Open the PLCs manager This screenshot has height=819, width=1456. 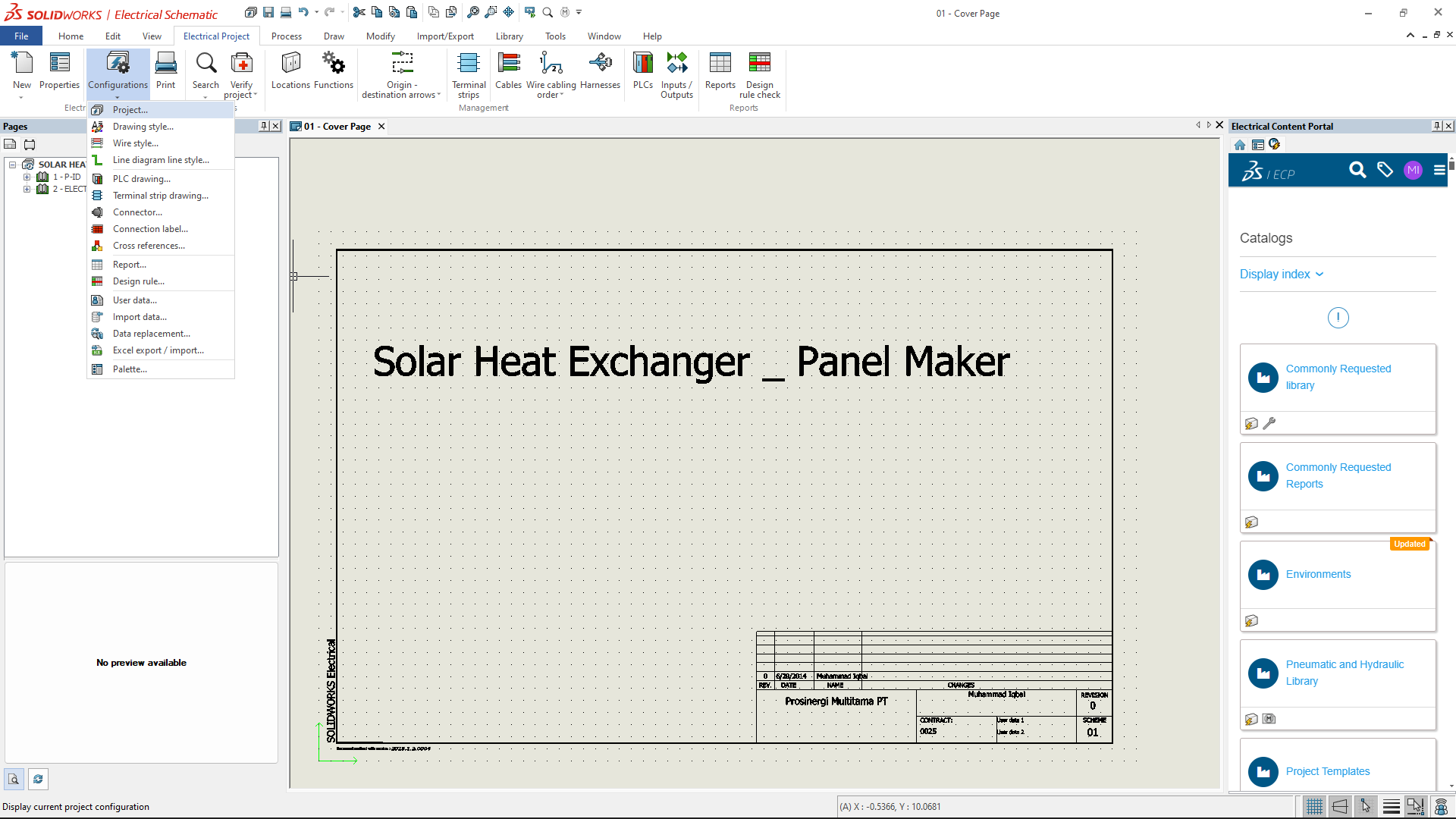coord(642,64)
